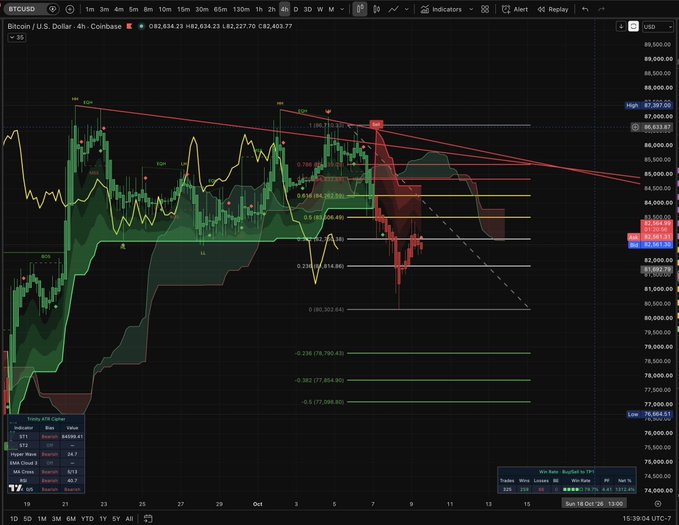Click the Sun 18 Oct '26 date label
The width and height of the screenshot is (679, 525).
[594, 504]
